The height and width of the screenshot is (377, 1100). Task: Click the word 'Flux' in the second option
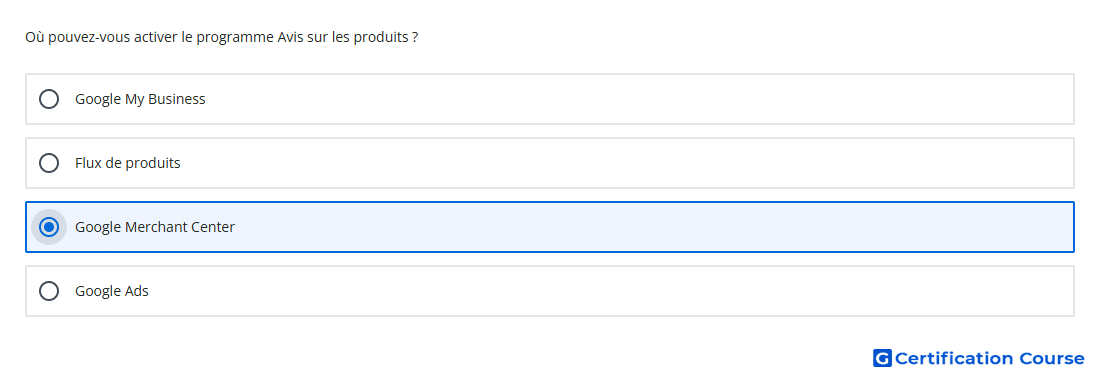(x=88, y=163)
